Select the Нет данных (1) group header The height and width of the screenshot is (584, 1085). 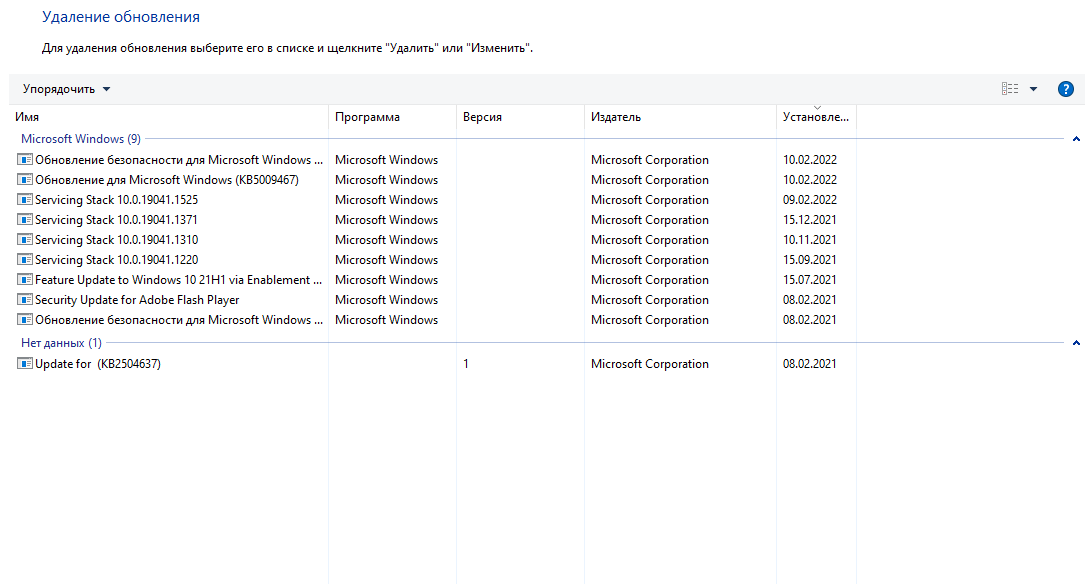click(x=62, y=343)
